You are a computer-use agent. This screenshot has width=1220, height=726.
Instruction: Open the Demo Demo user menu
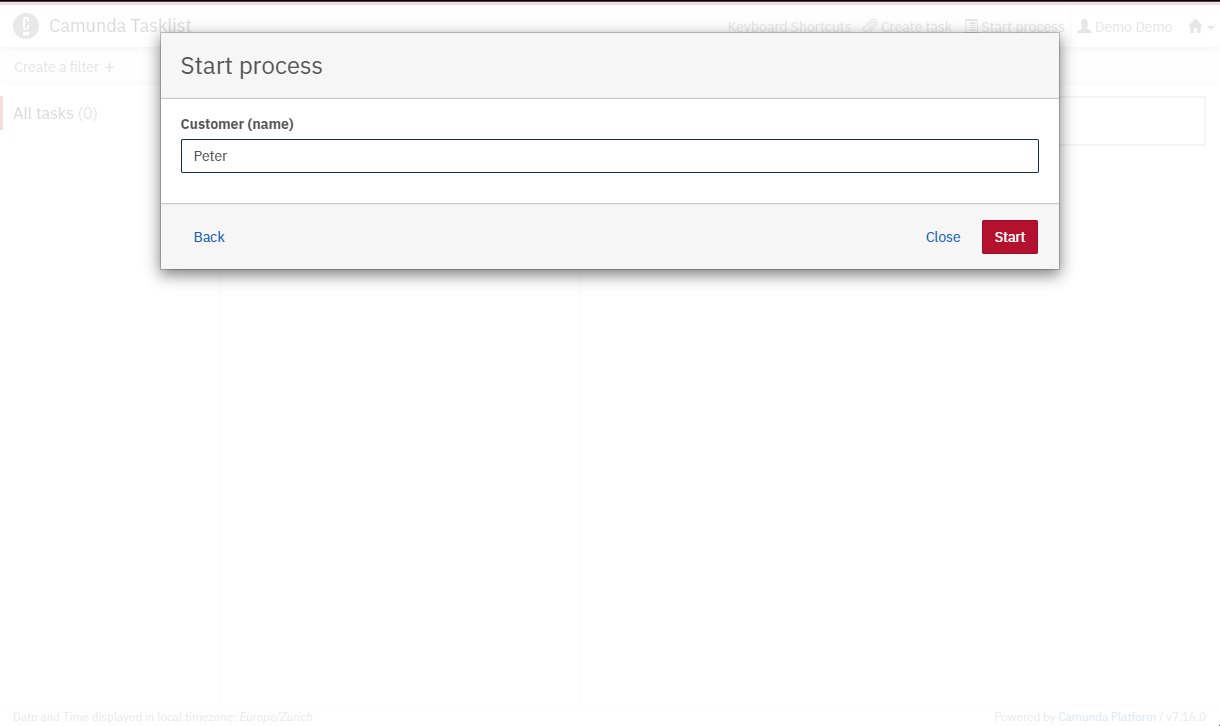click(1125, 27)
